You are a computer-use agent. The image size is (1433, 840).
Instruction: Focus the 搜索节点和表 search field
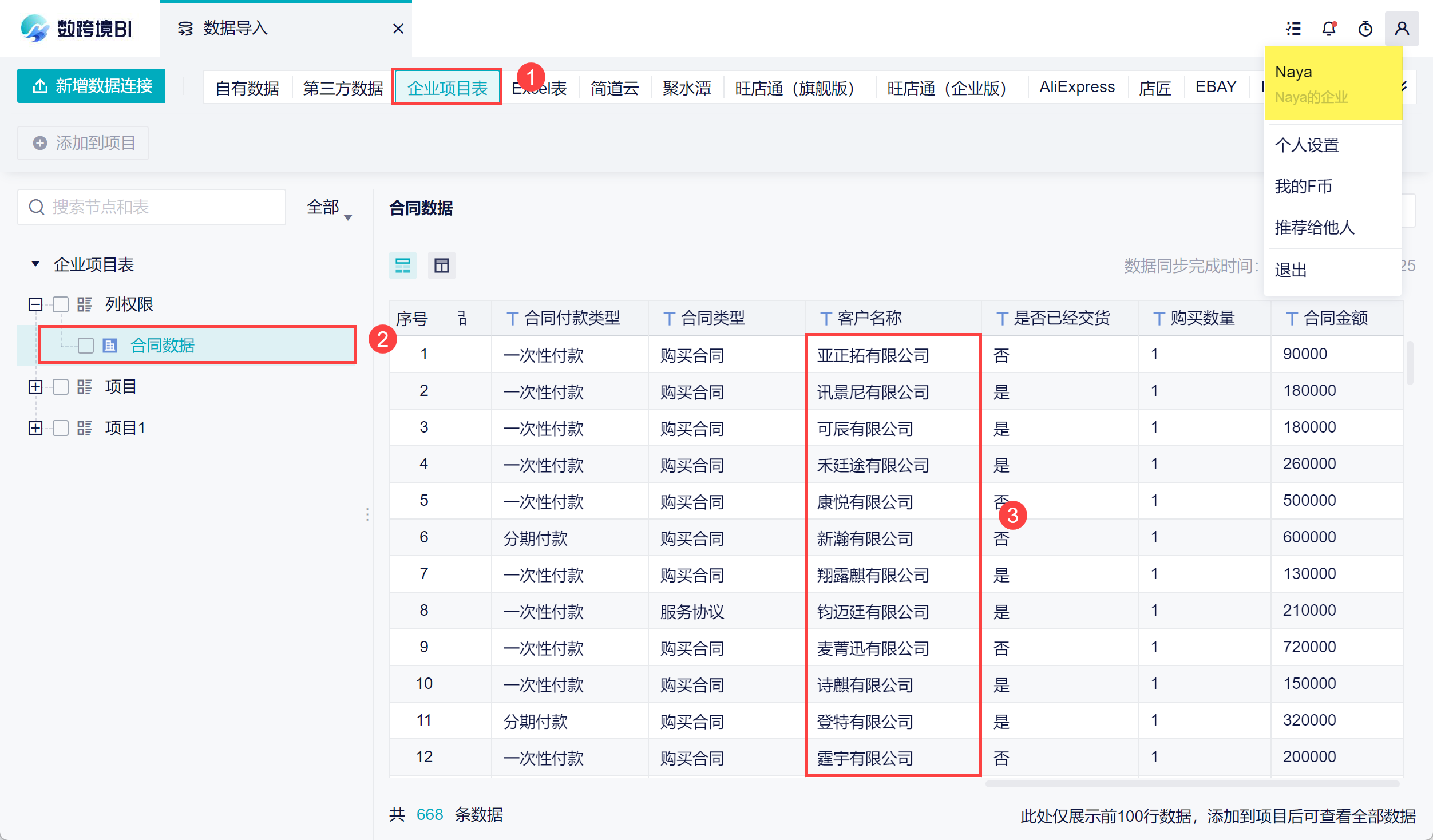point(152,207)
